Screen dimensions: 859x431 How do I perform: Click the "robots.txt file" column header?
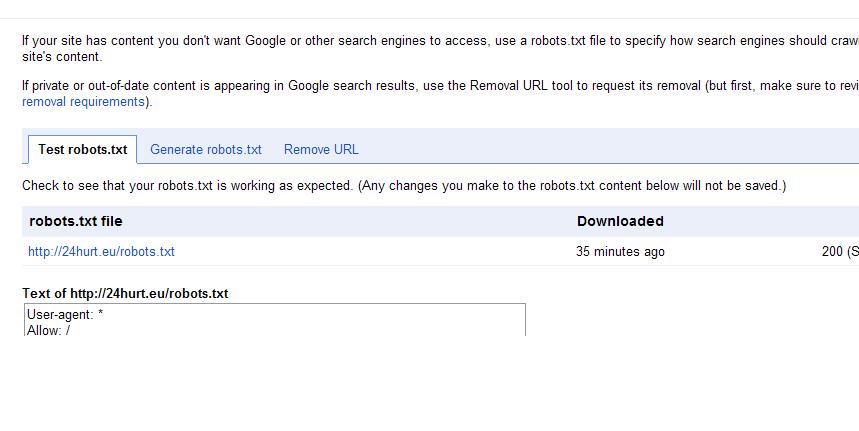tap(76, 221)
